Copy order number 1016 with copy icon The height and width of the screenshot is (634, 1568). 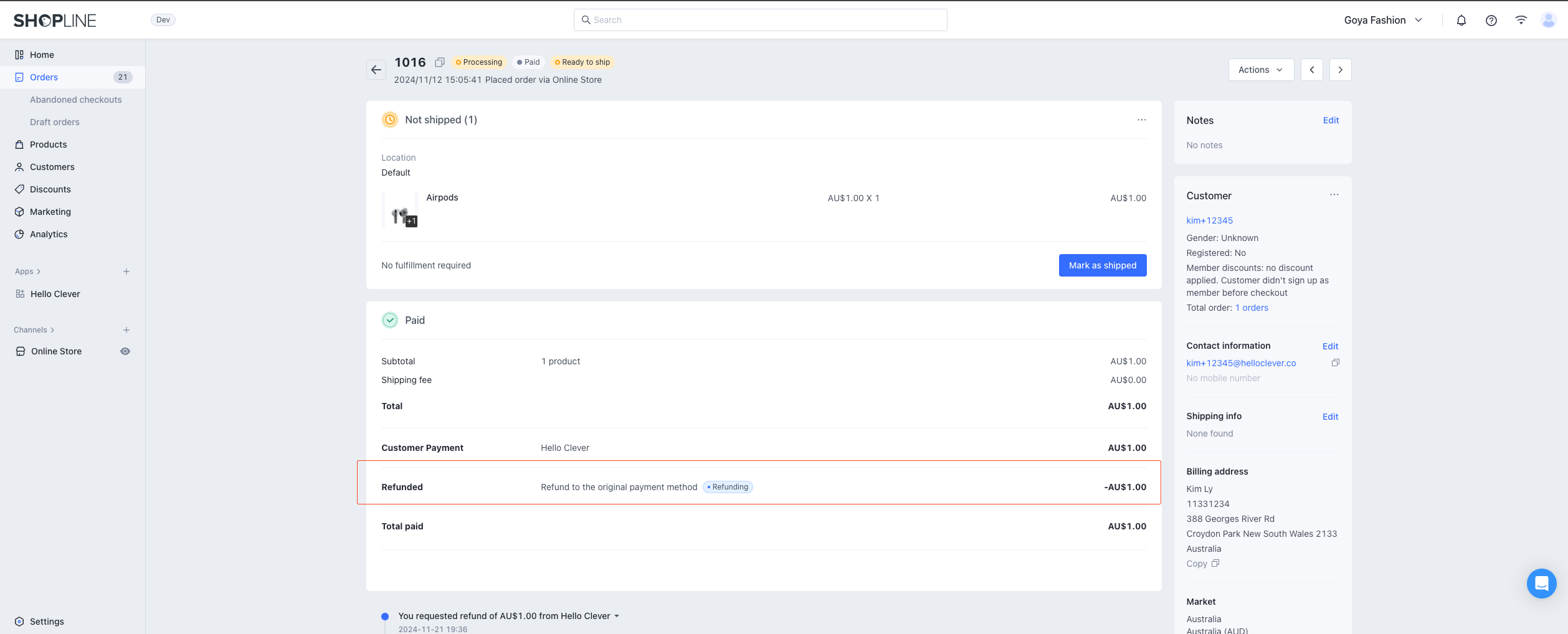pos(440,62)
